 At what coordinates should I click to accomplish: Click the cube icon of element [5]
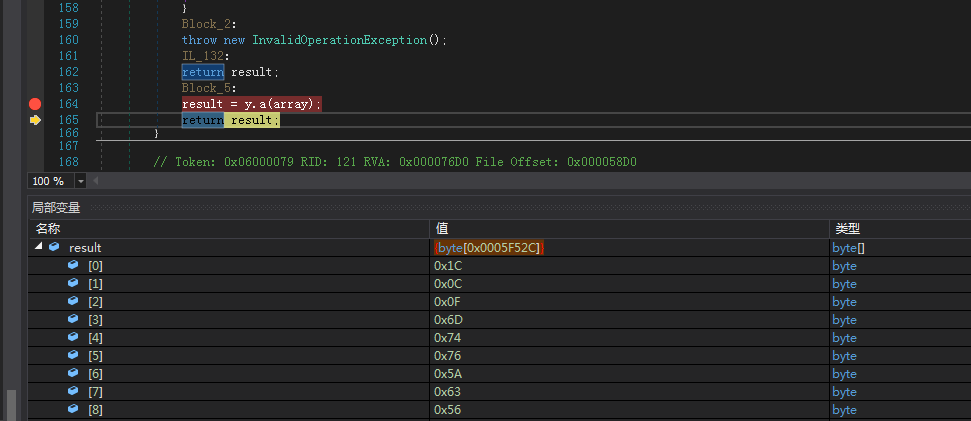74,354
